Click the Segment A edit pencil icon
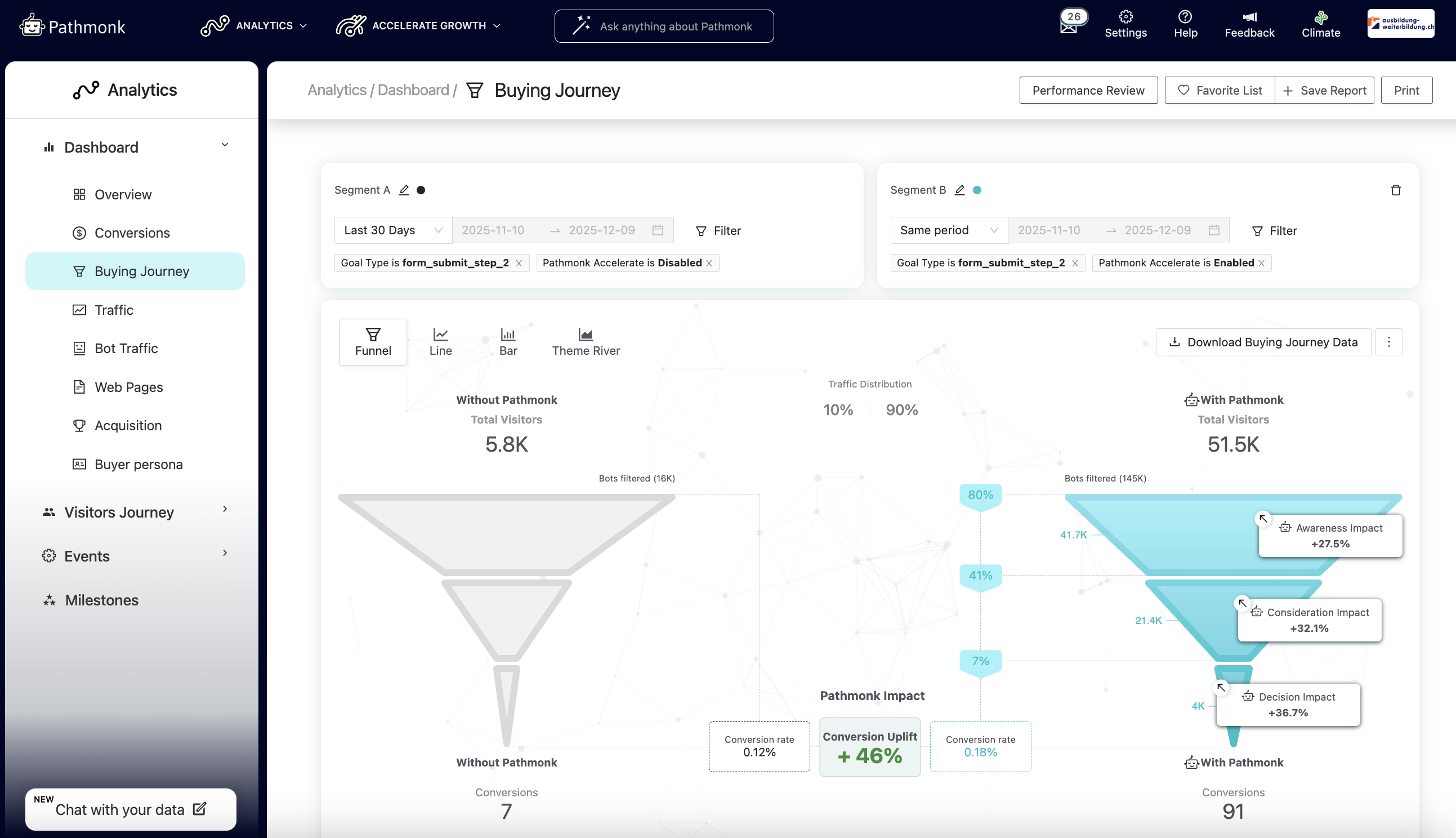This screenshot has height=838, width=1456. (404, 190)
